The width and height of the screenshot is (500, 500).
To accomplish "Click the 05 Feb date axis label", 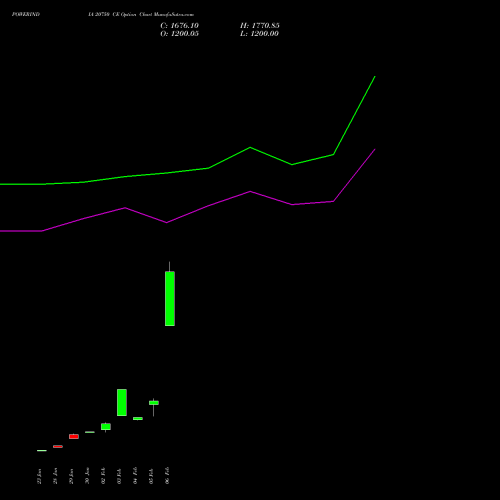I will [151, 476].
